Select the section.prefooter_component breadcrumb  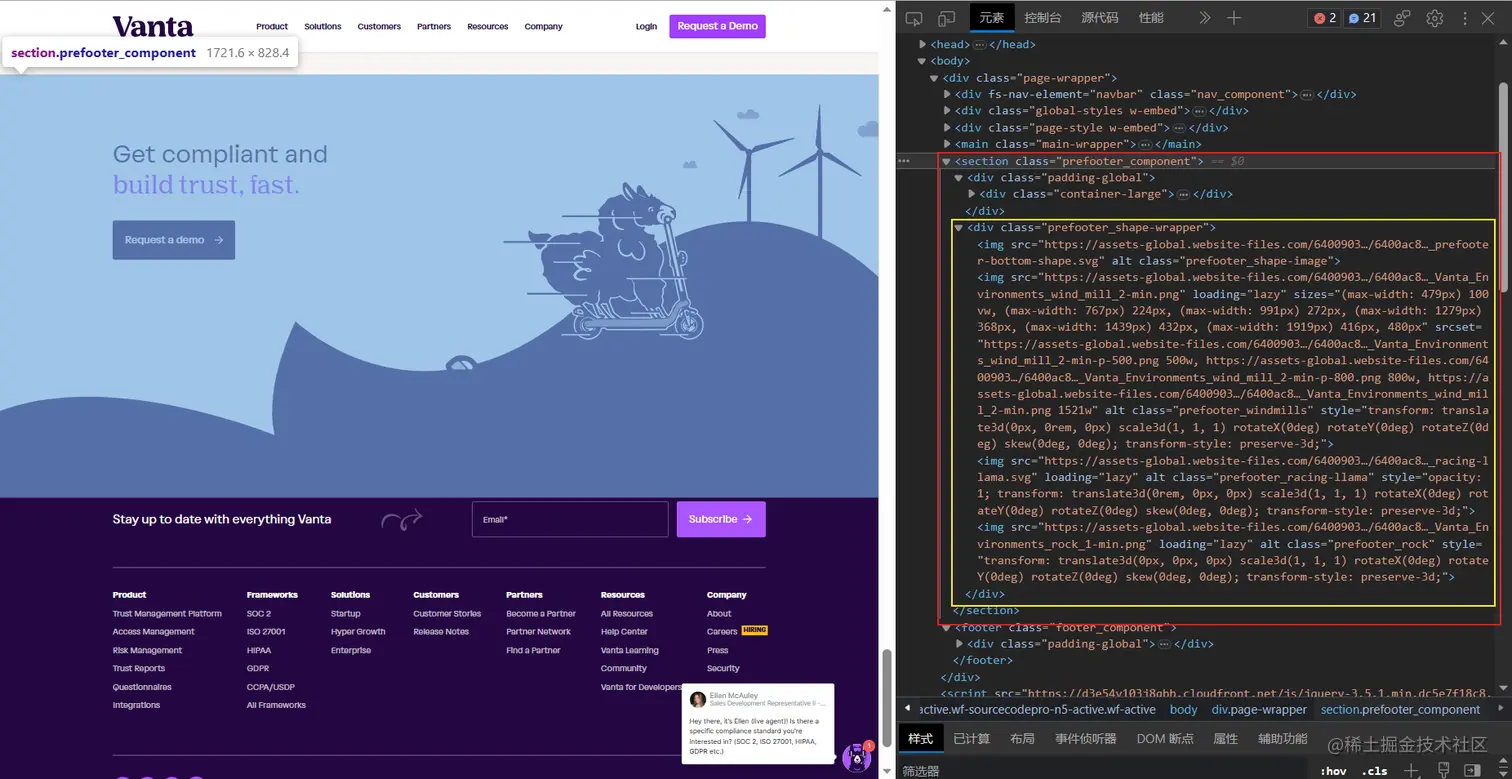click(1400, 709)
